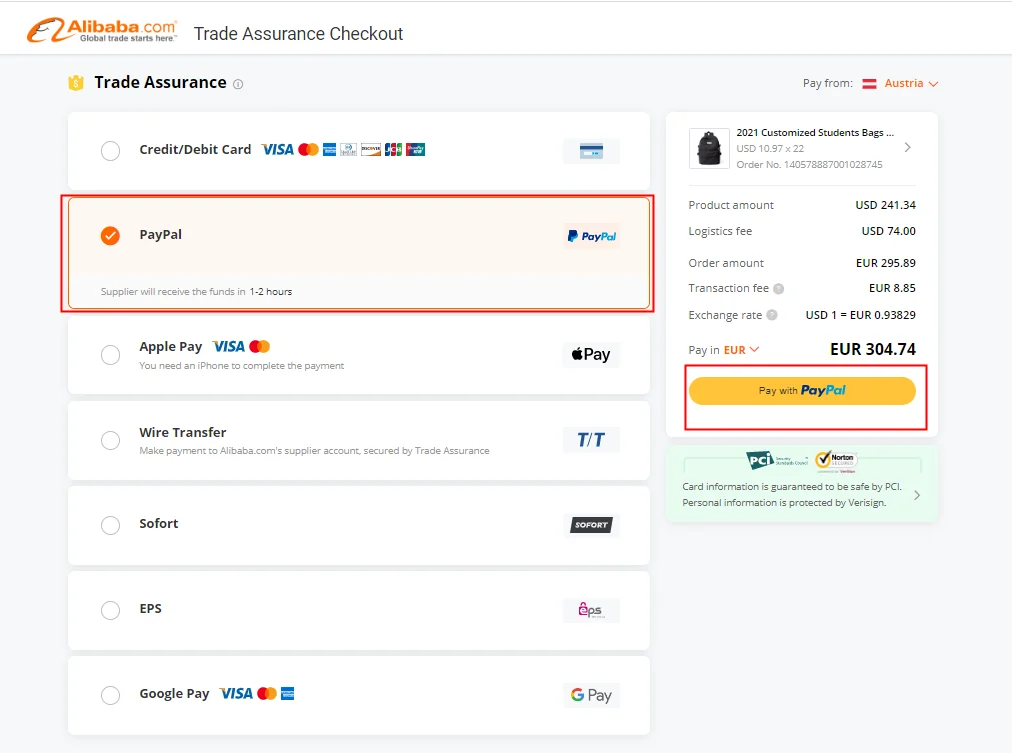Image resolution: width=1012 pixels, height=753 pixels.
Task: Expand the PCI security info chevron
Action: point(916,496)
